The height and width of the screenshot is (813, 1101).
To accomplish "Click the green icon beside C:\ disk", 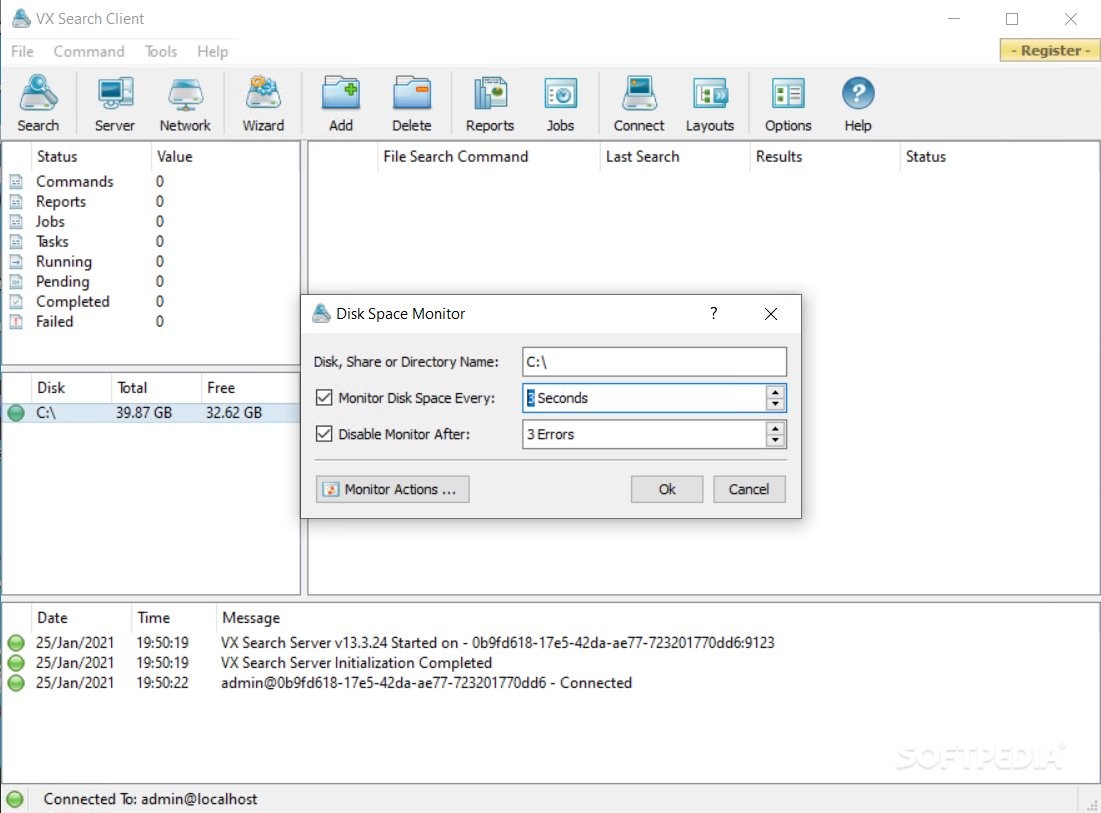I will [x=16, y=413].
